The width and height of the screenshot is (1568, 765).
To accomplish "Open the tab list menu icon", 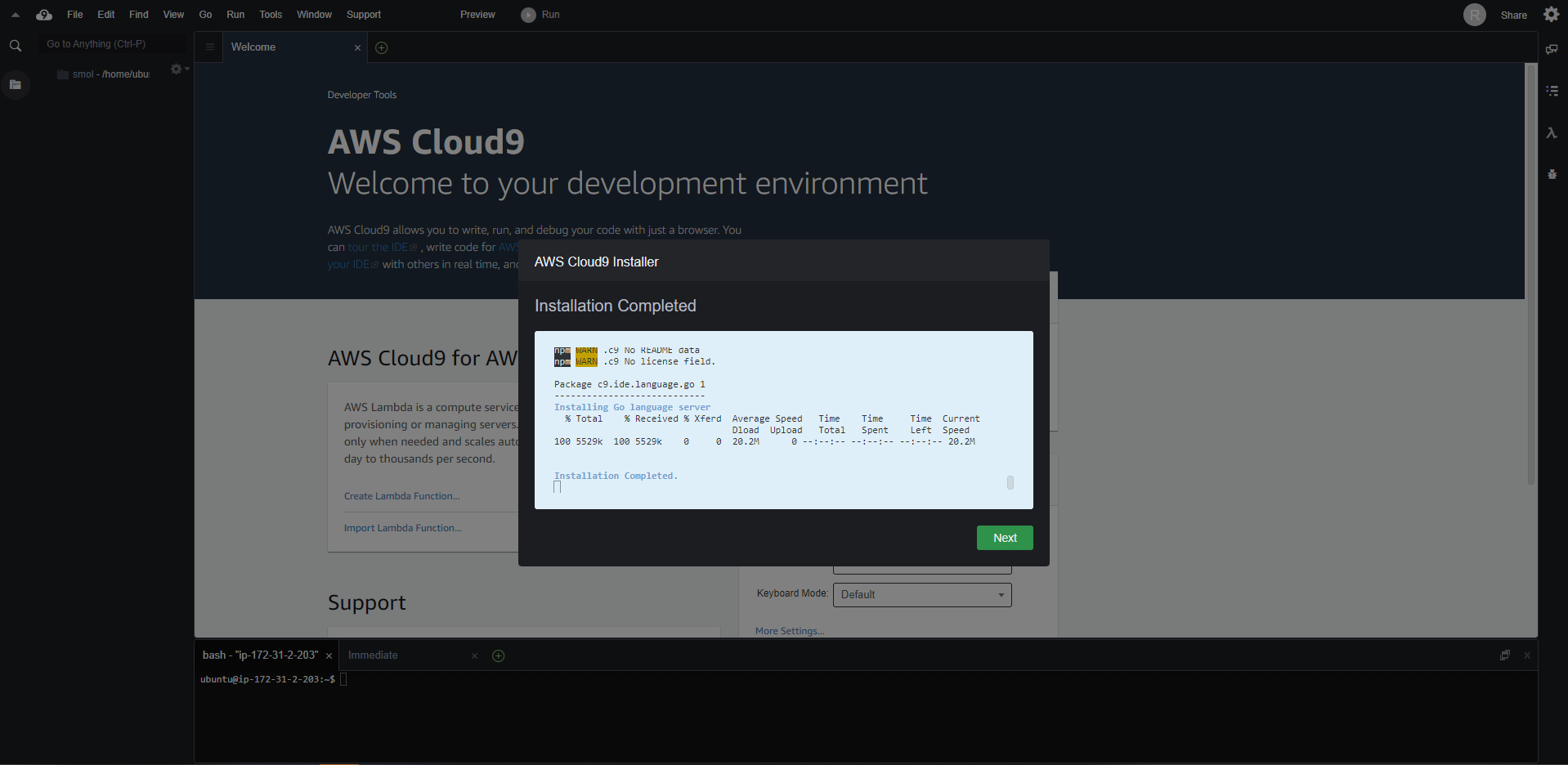I will 209,47.
